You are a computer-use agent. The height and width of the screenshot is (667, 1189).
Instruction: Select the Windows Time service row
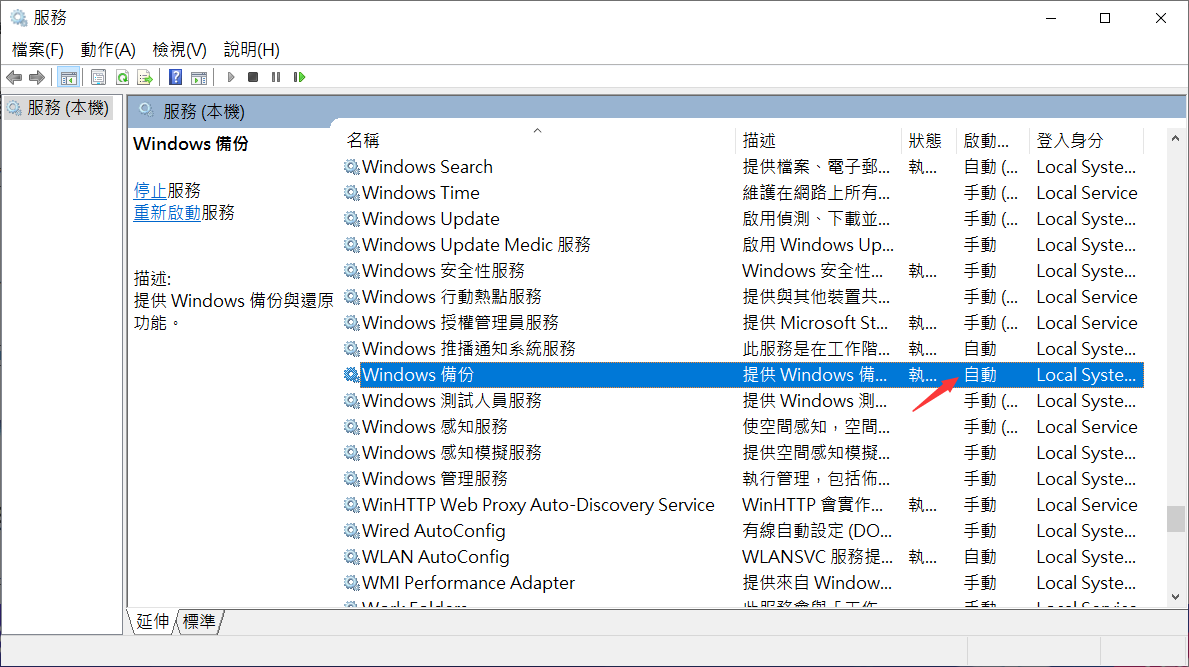click(743, 193)
